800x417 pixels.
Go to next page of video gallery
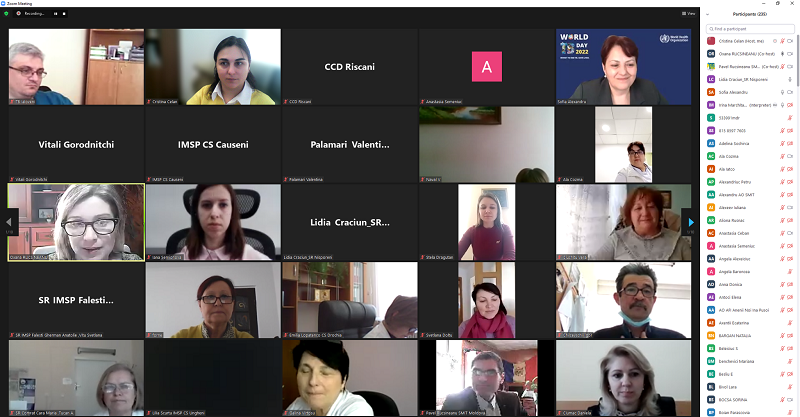point(691,222)
